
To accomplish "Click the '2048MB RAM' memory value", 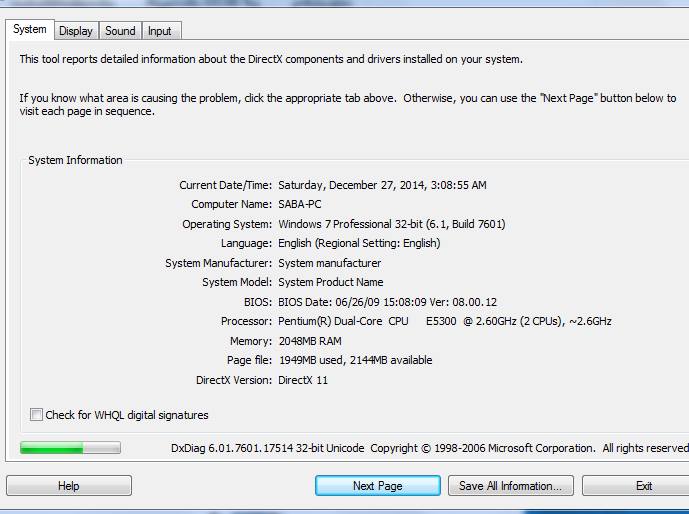I will [310, 341].
